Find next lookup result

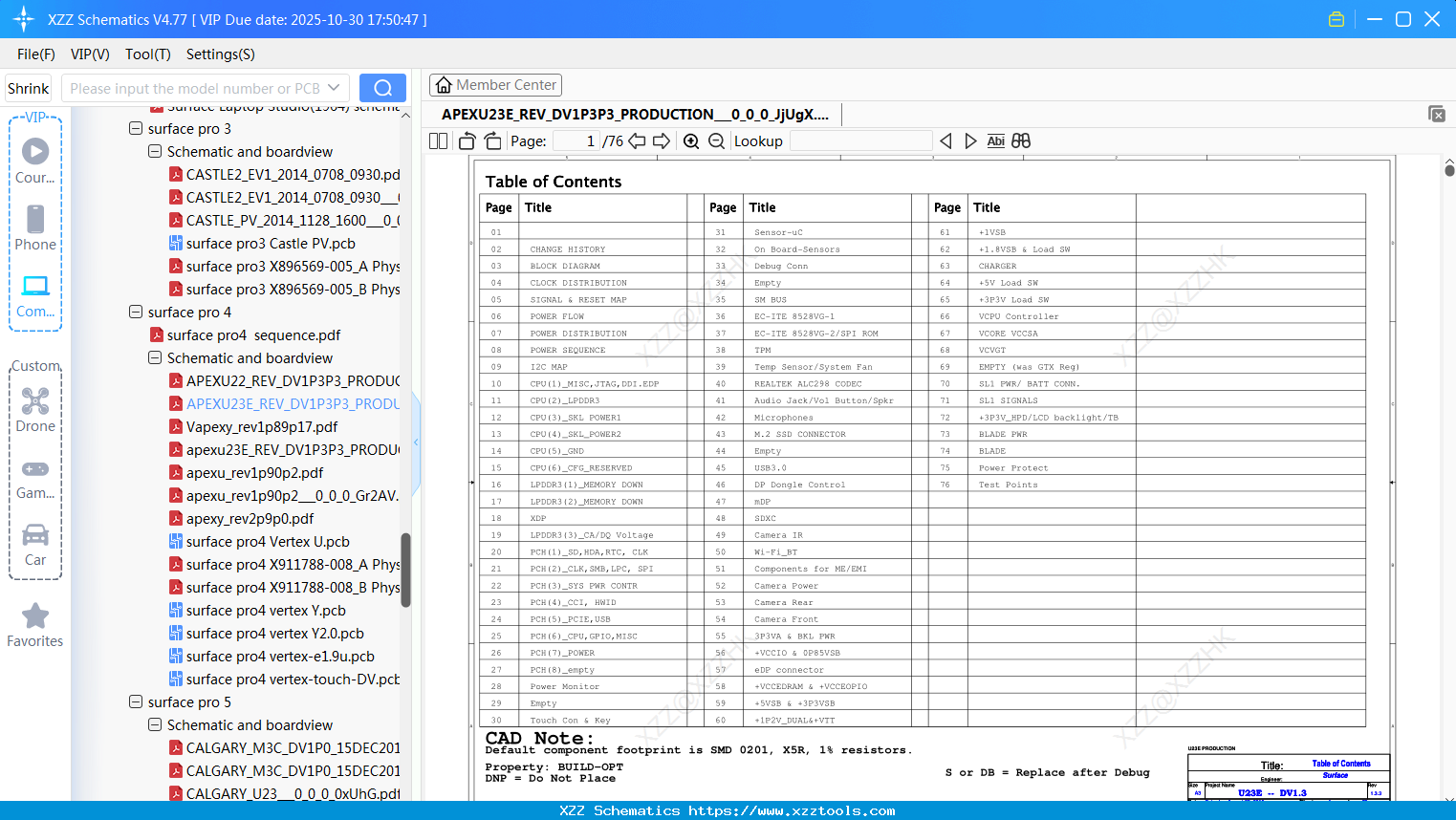click(x=970, y=141)
